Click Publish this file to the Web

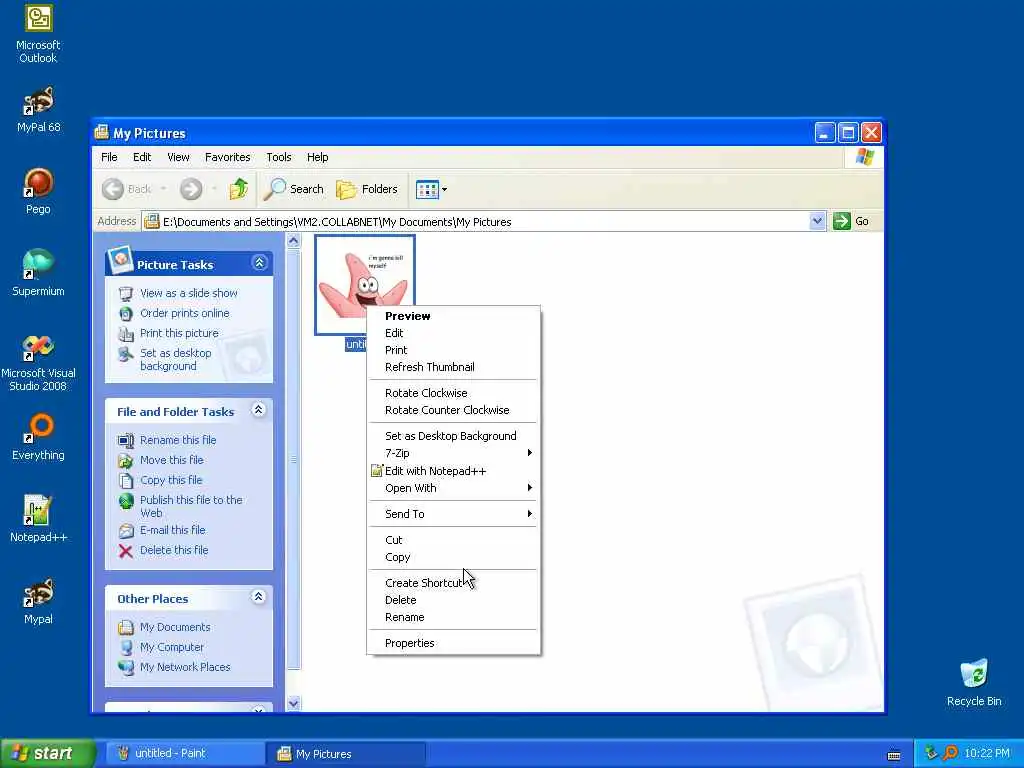pos(191,506)
